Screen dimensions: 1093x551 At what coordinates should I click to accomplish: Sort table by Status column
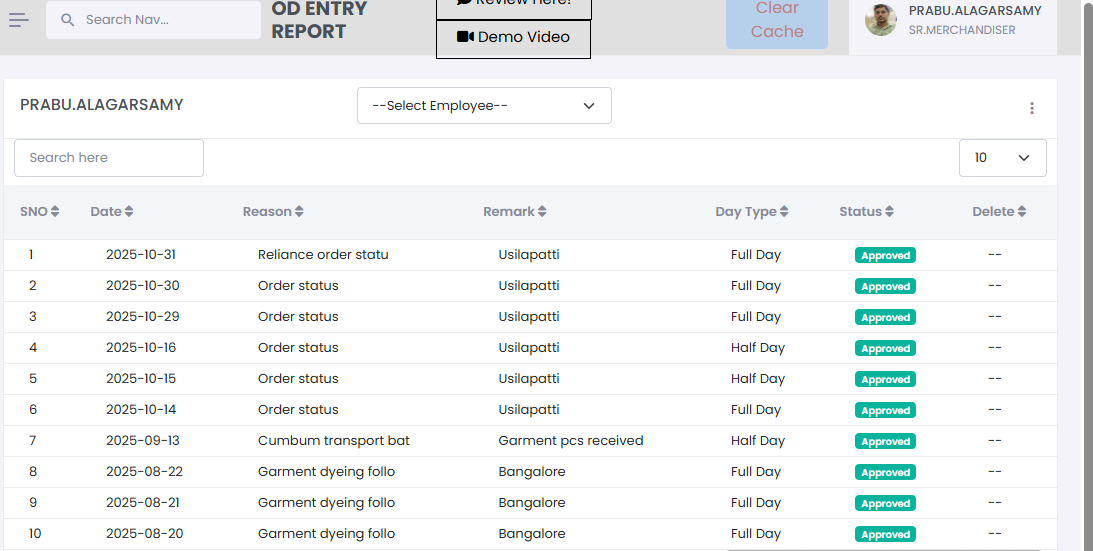pos(866,212)
